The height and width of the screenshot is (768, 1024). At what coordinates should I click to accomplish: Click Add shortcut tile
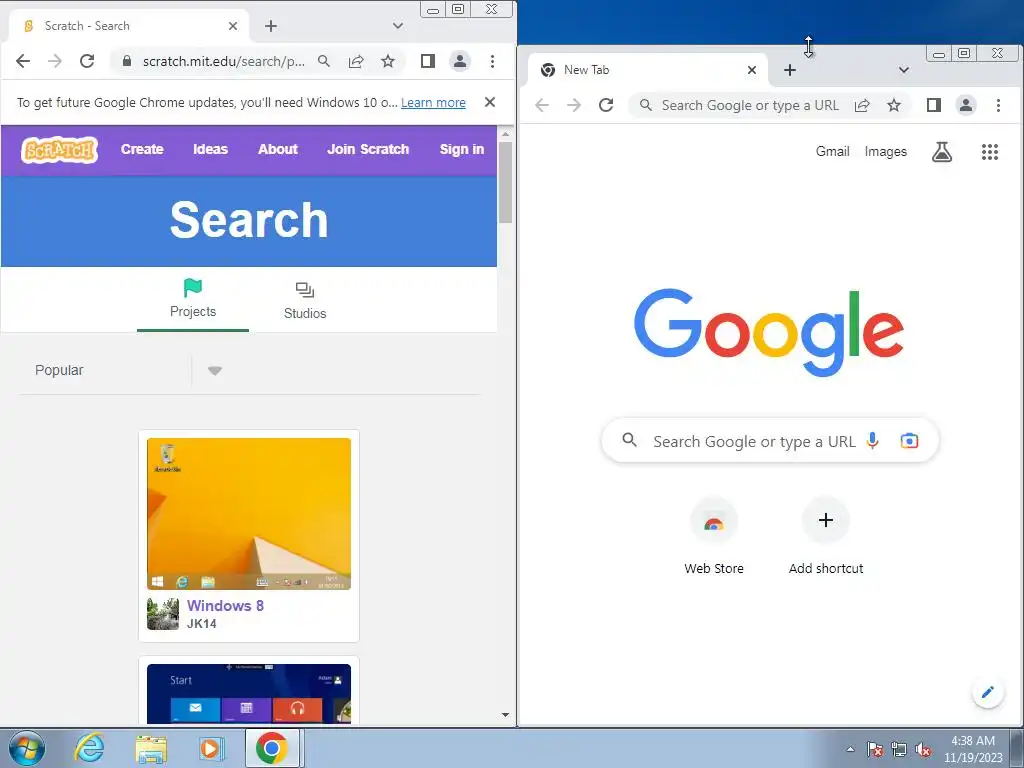(x=825, y=537)
